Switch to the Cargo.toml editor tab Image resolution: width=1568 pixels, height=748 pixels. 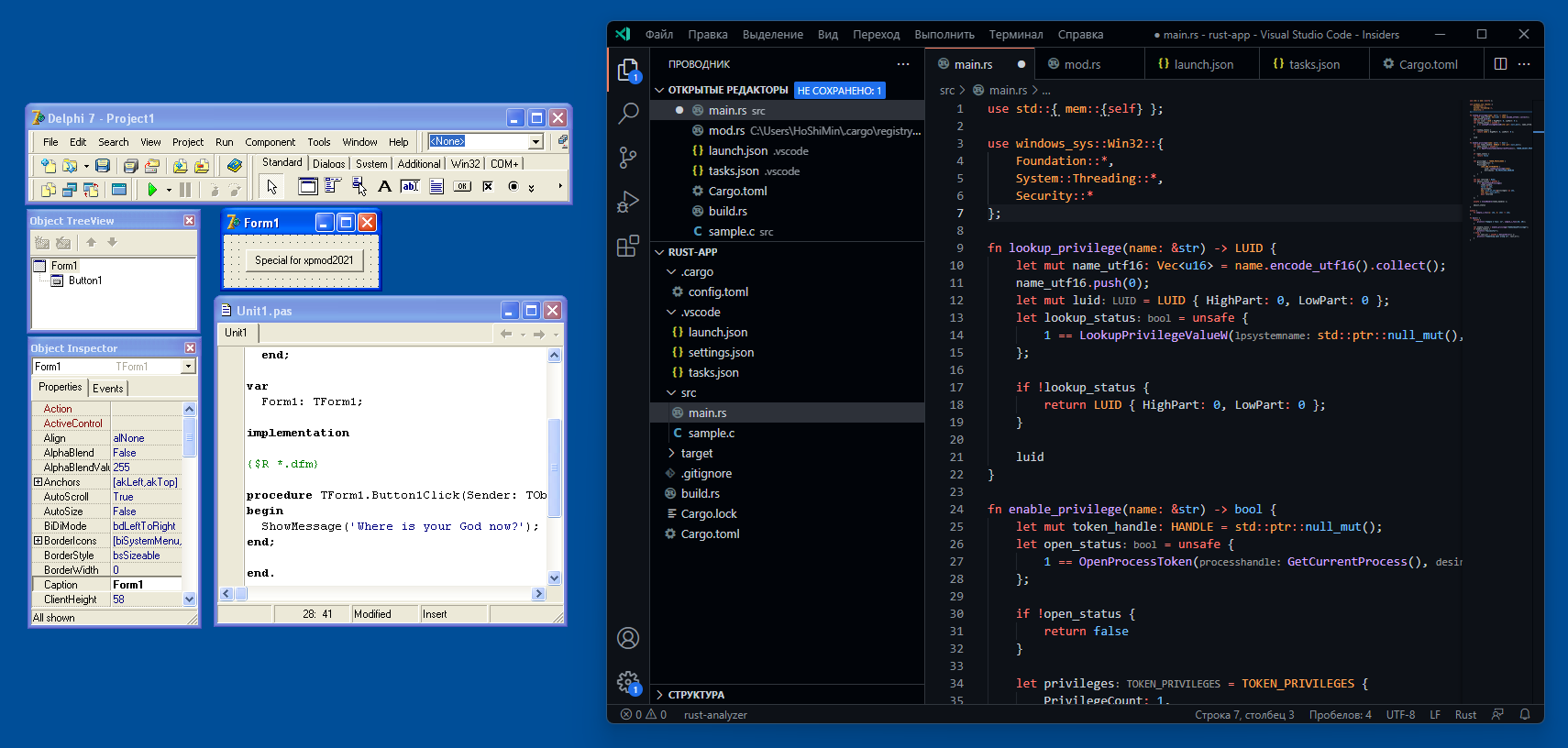1428,64
